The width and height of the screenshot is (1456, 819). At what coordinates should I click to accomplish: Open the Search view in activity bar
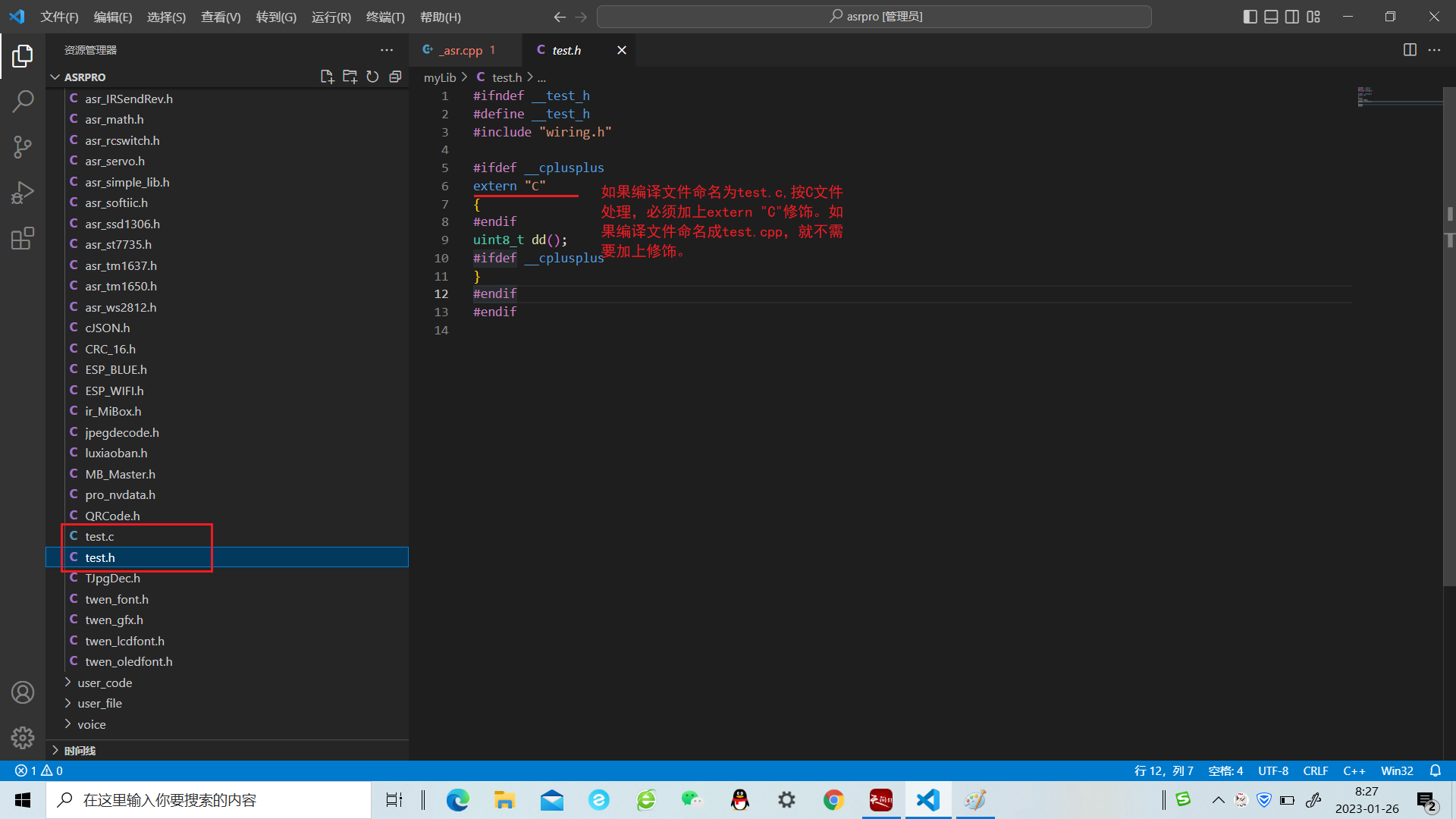(23, 101)
